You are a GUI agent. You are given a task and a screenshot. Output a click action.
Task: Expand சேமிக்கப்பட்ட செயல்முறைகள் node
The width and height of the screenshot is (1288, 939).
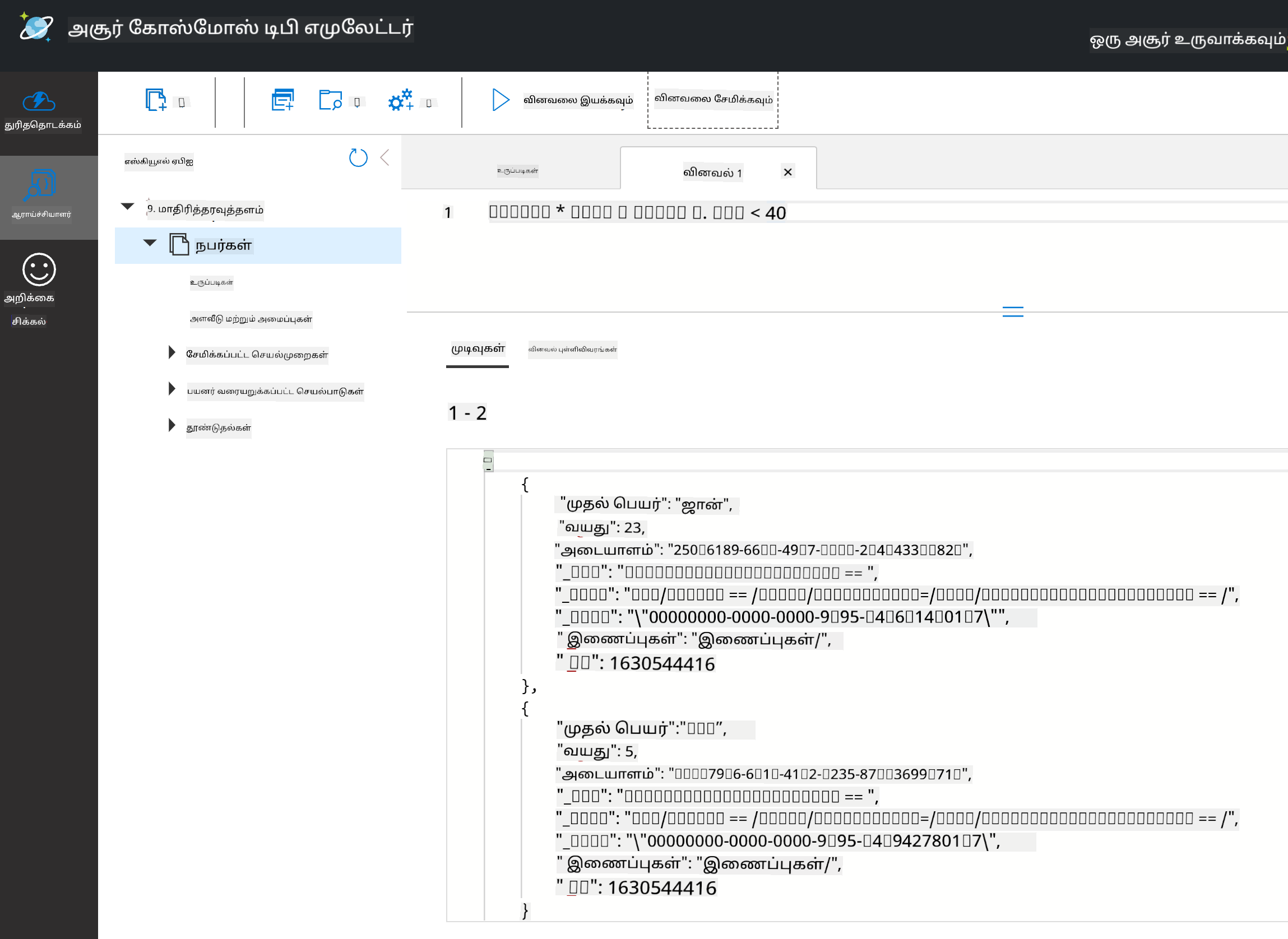coord(172,352)
